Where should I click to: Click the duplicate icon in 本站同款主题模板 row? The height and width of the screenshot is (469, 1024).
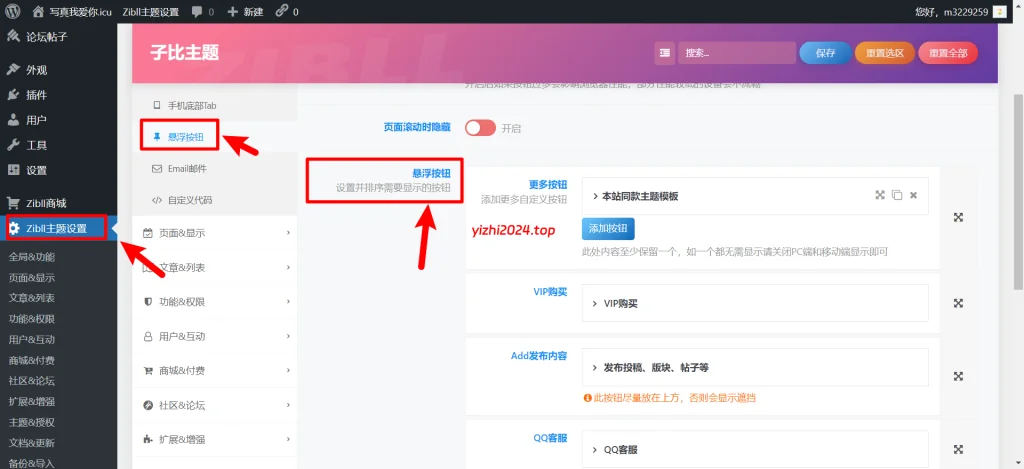click(897, 195)
